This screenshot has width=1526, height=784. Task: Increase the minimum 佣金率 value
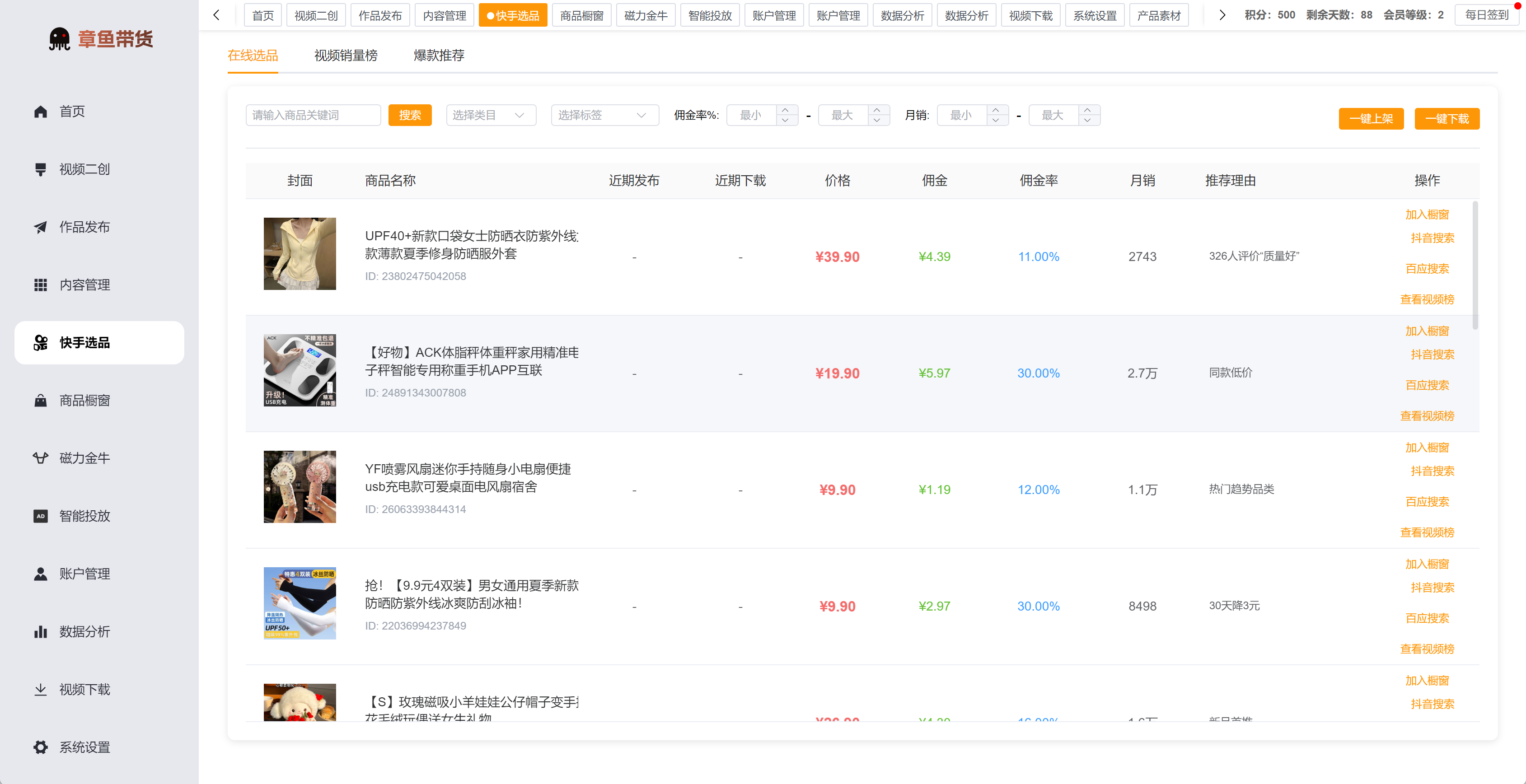pos(785,110)
